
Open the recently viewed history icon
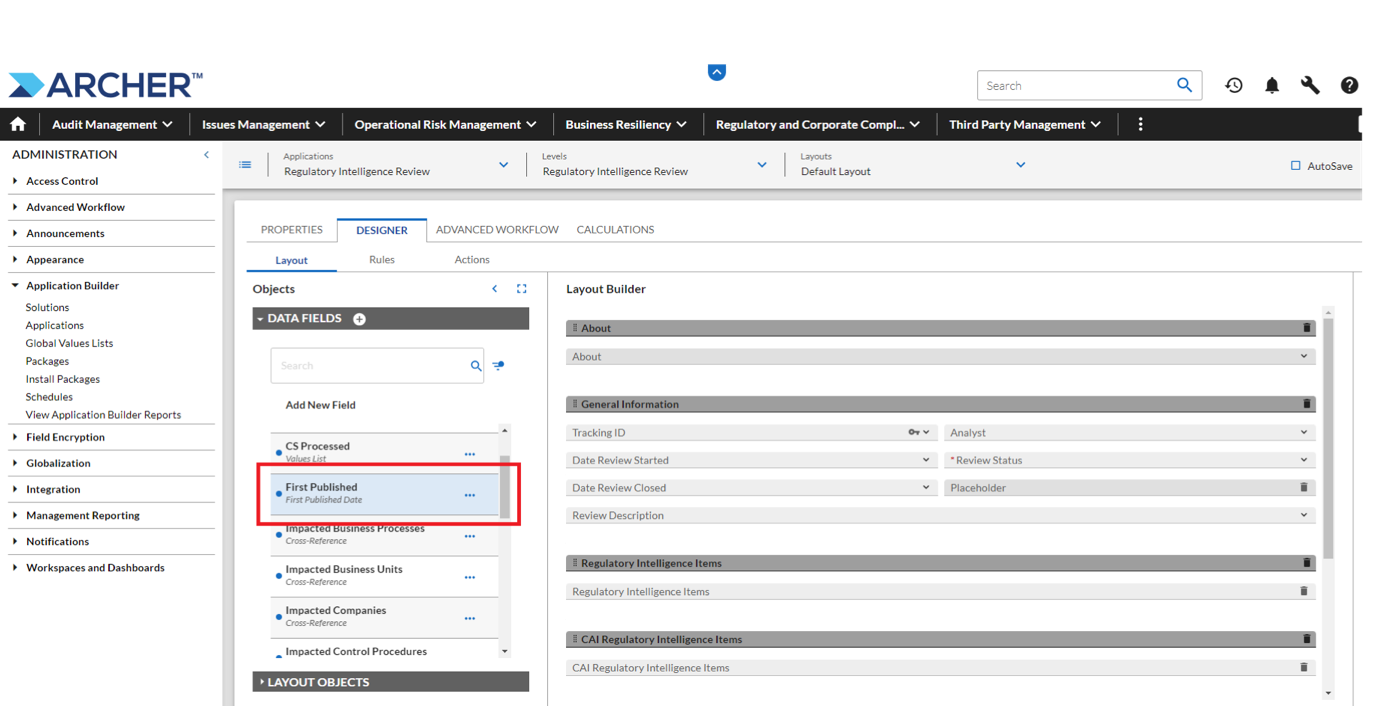point(1234,85)
